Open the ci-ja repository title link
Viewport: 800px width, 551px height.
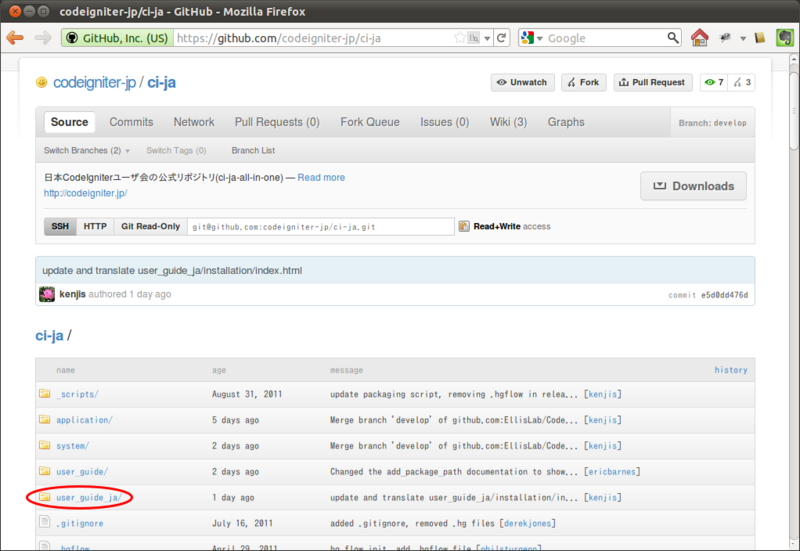click(x=161, y=82)
